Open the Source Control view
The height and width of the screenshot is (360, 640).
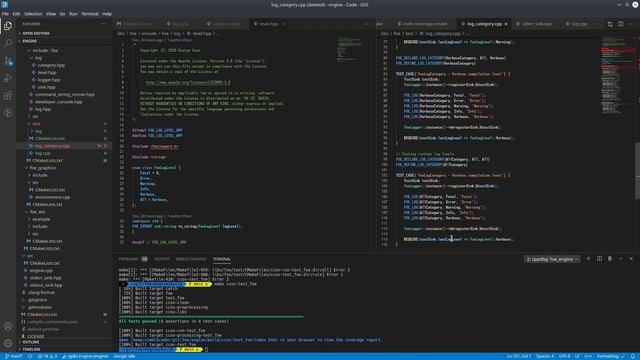(8, 60)
